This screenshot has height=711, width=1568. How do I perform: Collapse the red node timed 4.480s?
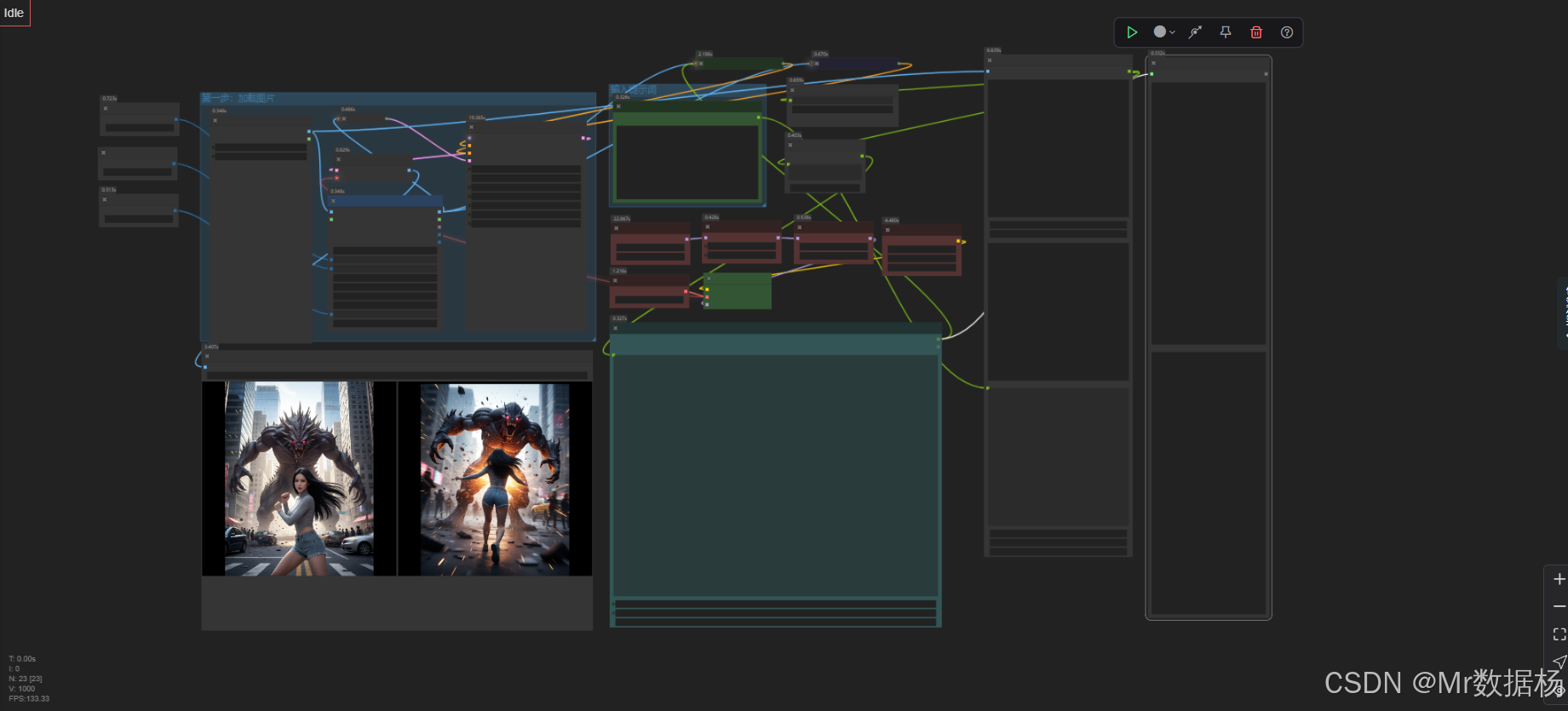click(x=887, y=230)
